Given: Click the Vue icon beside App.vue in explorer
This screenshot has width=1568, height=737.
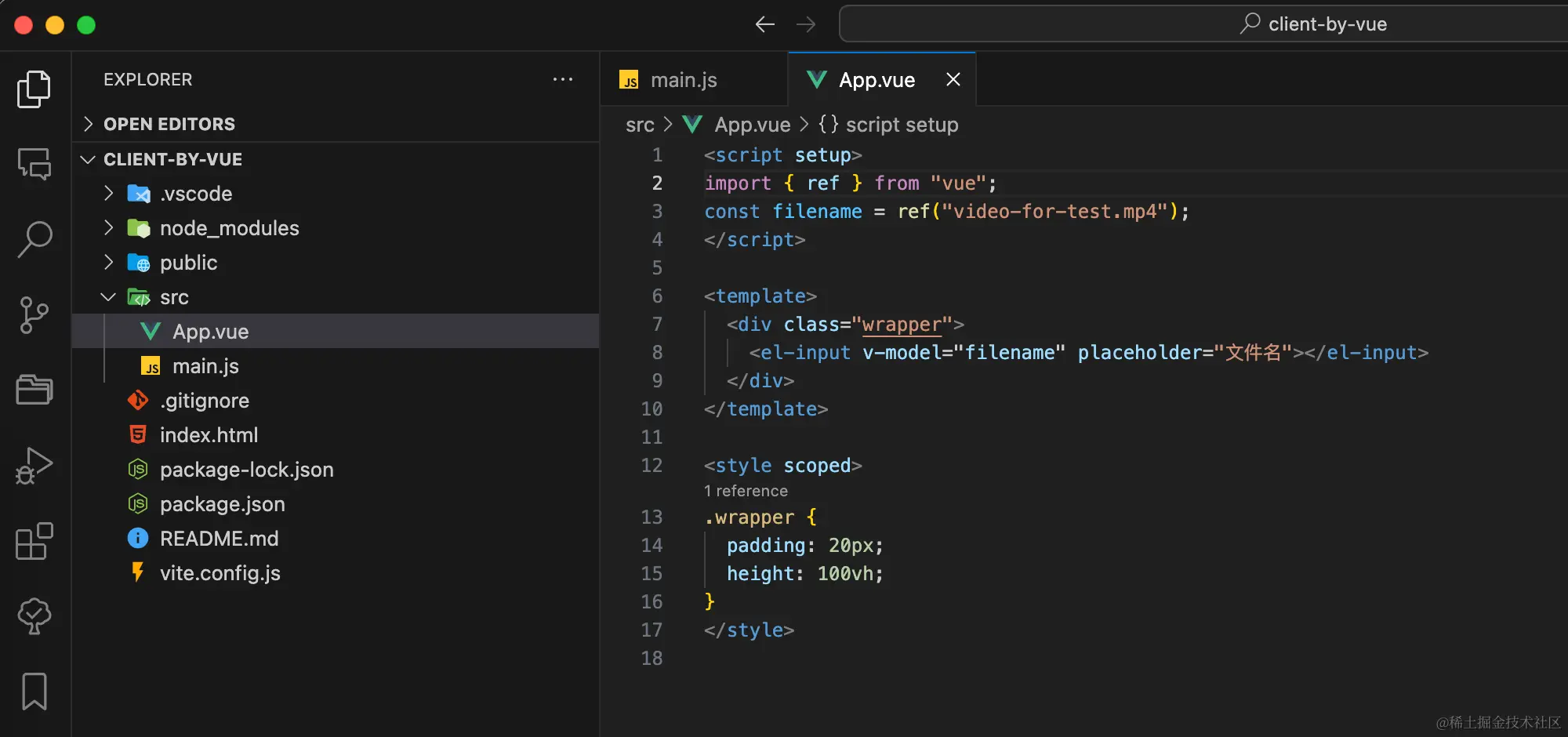Looking at the screenshot, I should 151,332.
